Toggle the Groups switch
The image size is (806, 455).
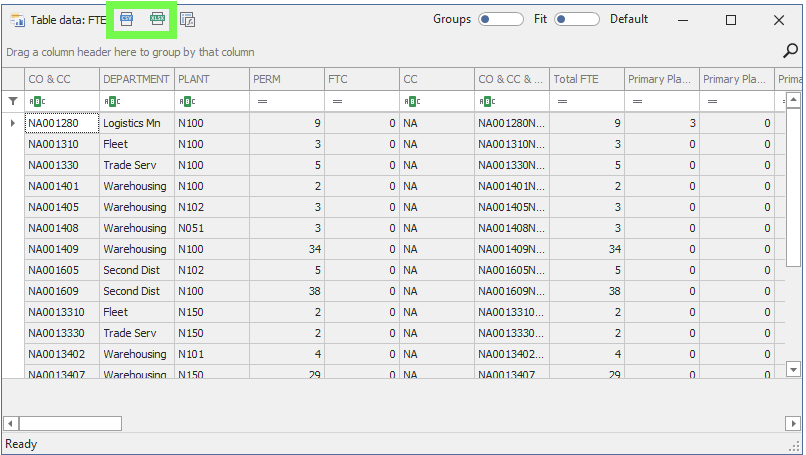[500, 19]
